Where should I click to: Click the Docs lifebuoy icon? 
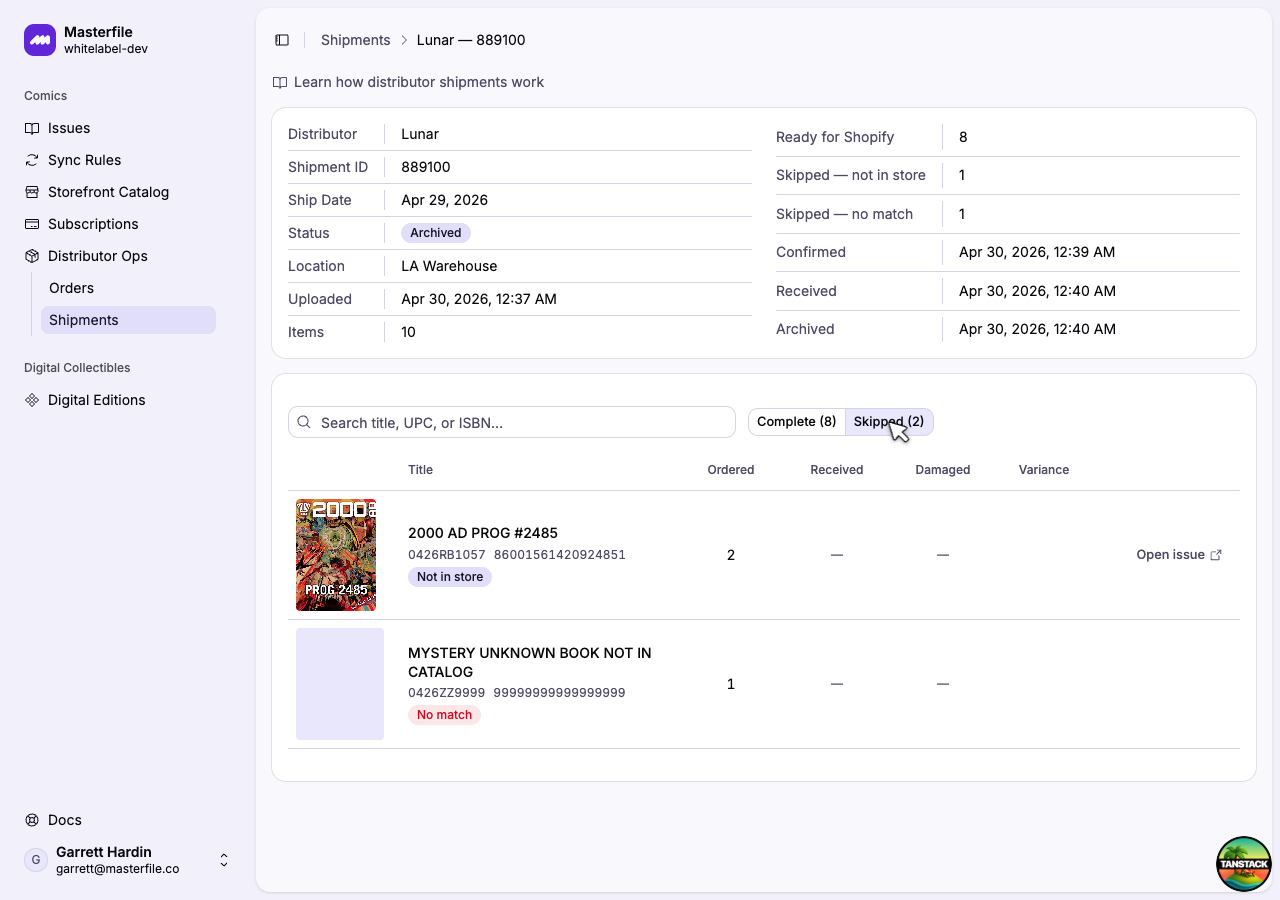pos(32,820)
